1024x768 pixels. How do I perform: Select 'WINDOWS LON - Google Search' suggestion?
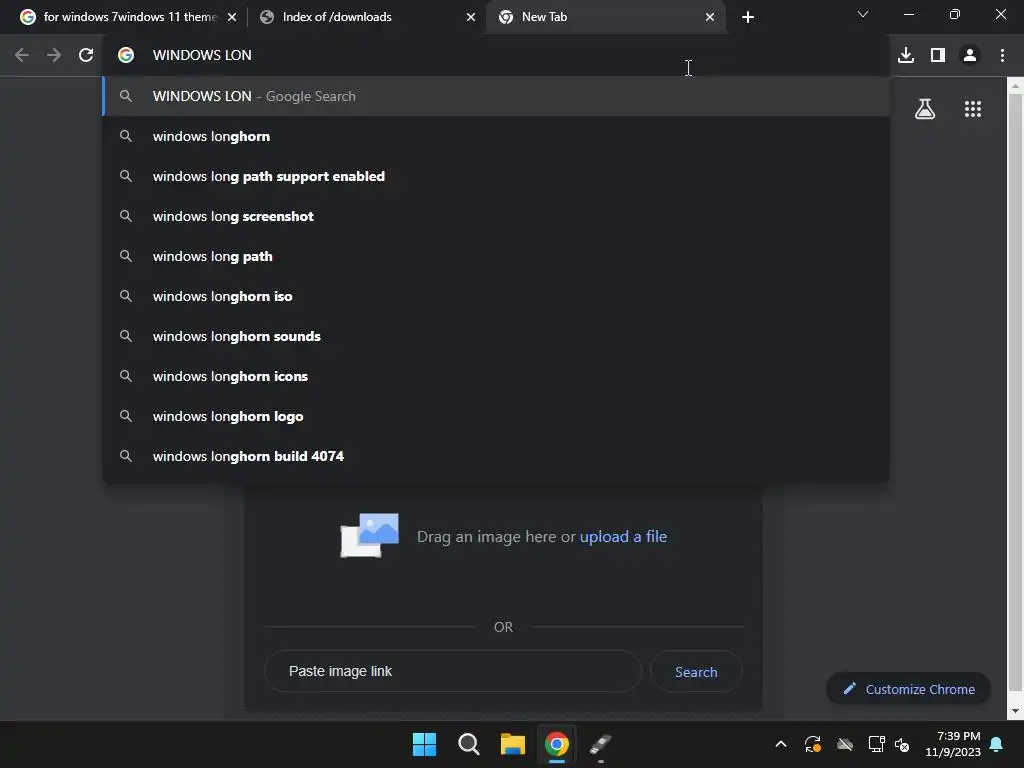496,96
